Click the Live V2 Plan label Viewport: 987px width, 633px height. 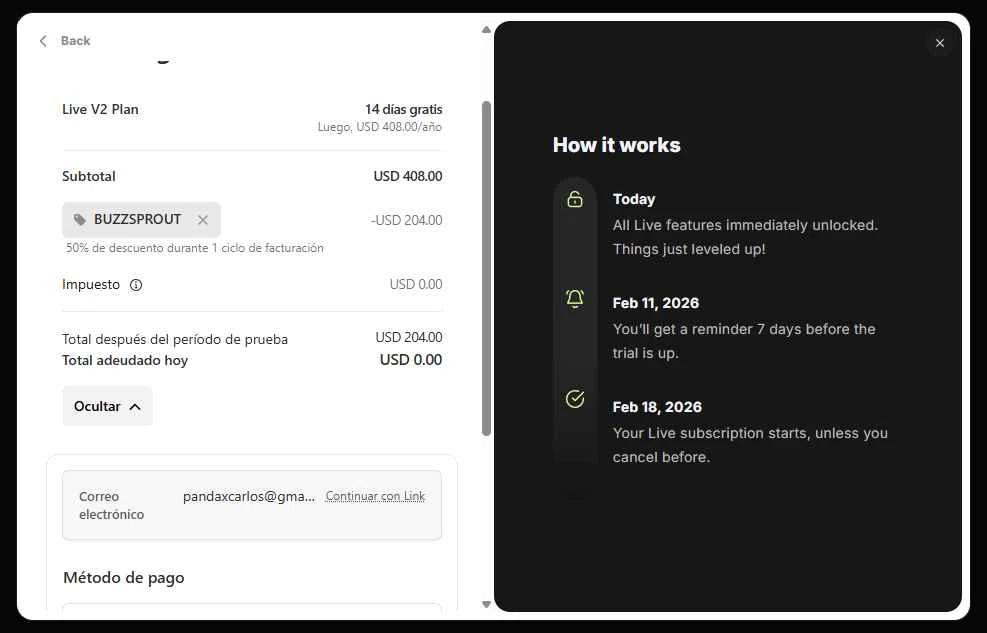[100, 109]
